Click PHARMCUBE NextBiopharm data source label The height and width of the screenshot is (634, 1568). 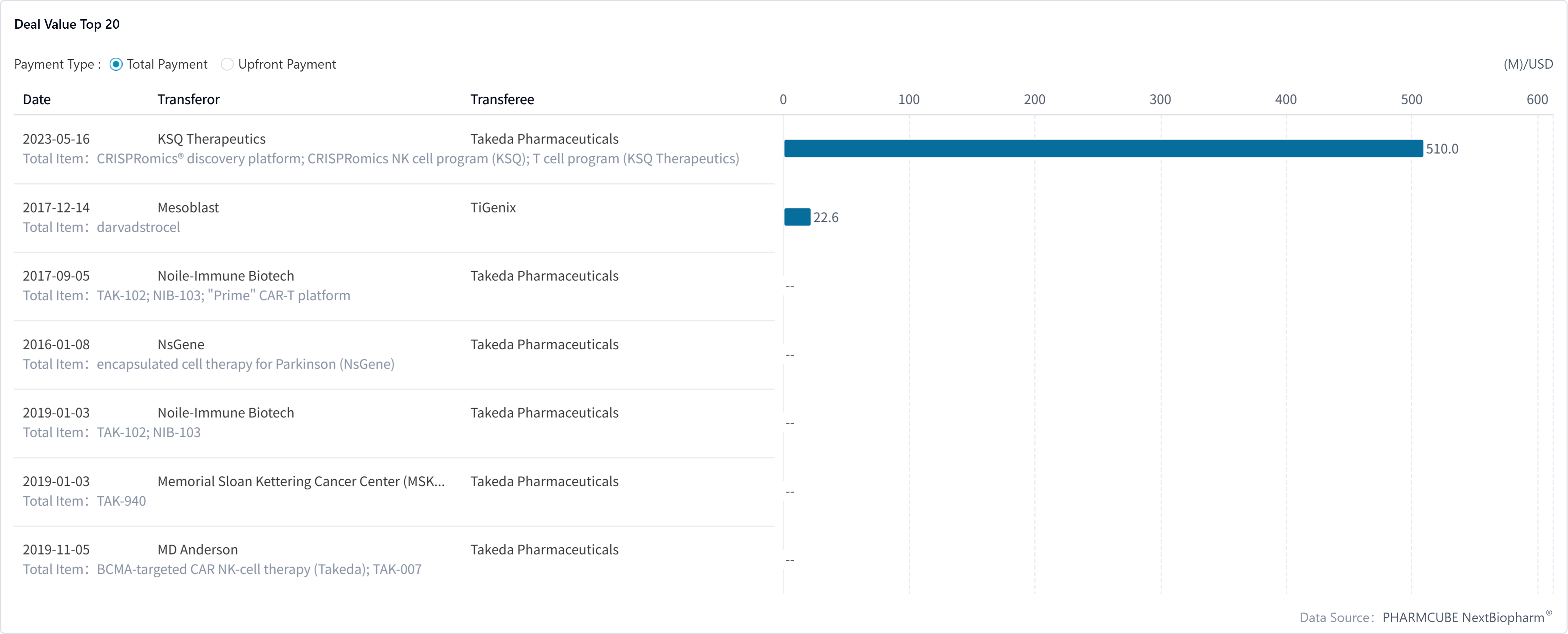1463,618
